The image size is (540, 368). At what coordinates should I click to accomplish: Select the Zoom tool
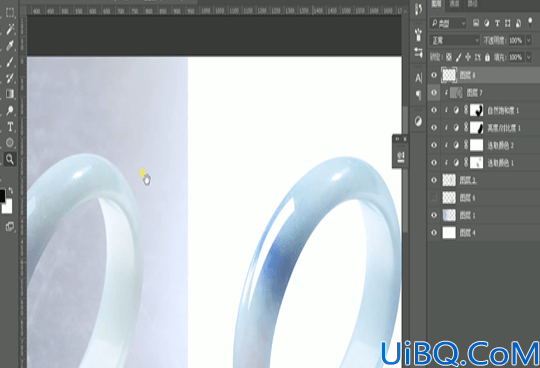click(10, 159)
